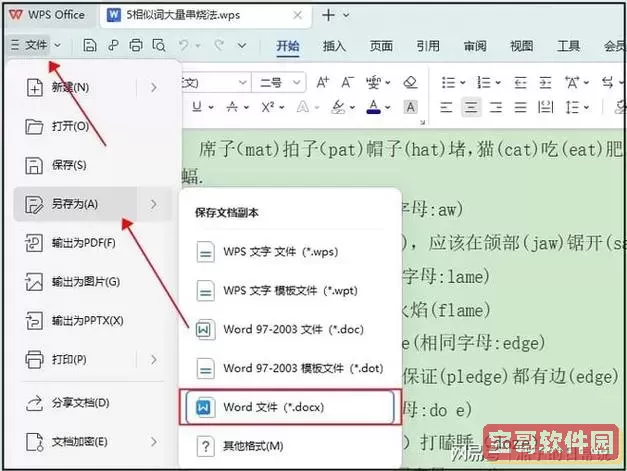Select 输出为图片(G) option
This screenshot has height=471, width=627.
pyautogui.click(x=94, y=281)
